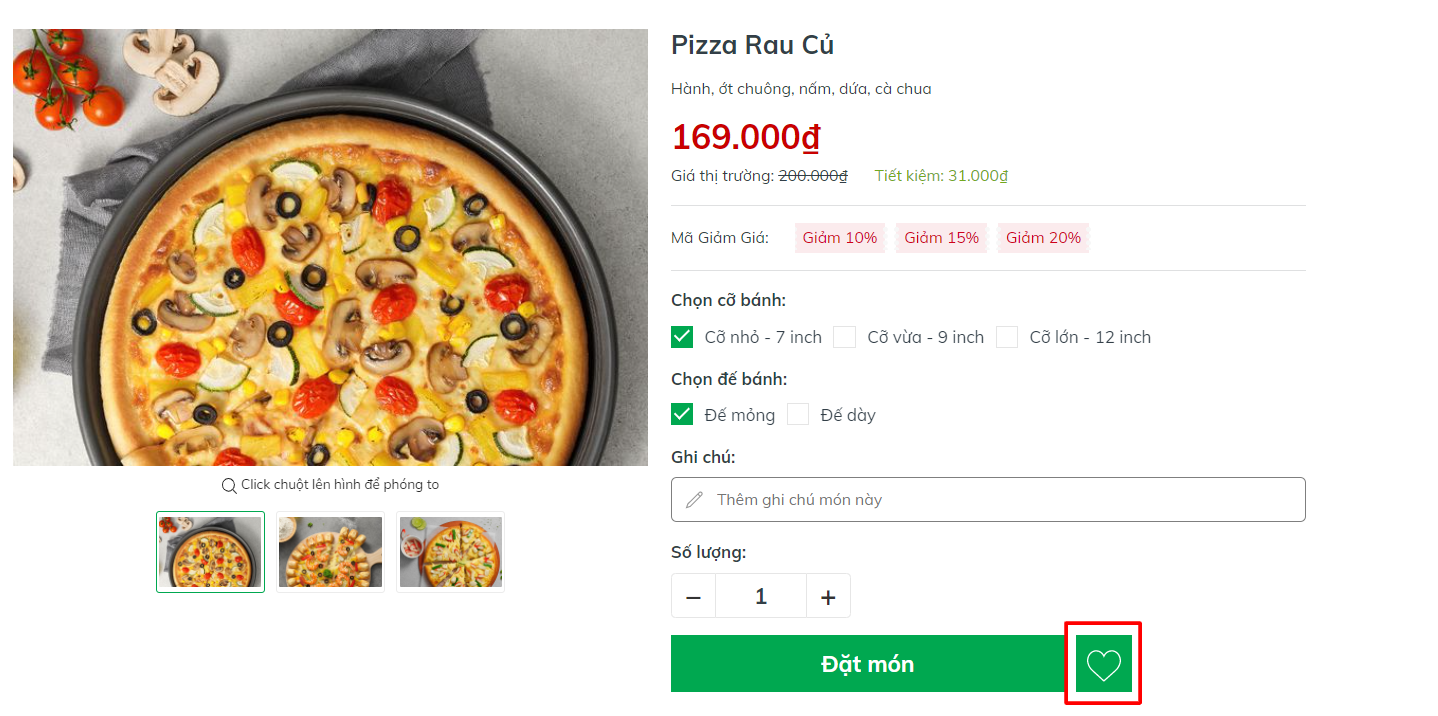Enable the Cỡ lớn - 12 inch checkbox

click(1007, 337)
